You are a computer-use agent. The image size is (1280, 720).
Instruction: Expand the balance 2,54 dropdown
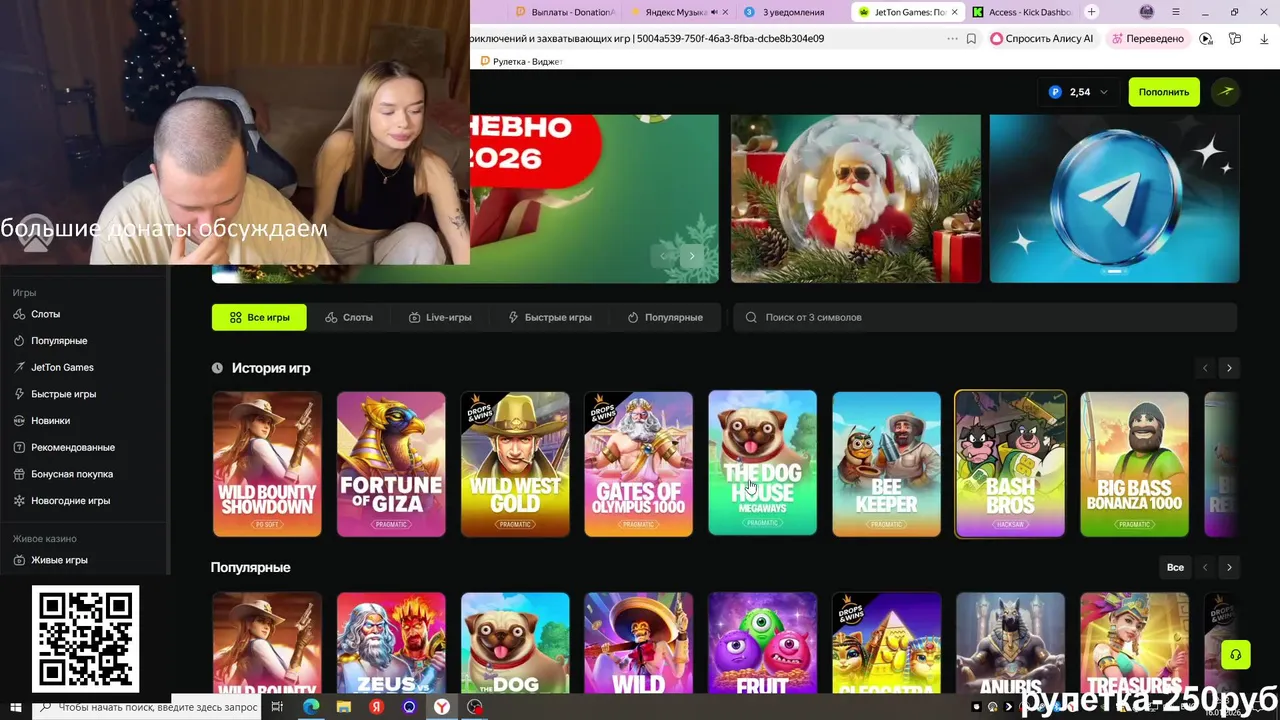click(x=1079, y=92)
